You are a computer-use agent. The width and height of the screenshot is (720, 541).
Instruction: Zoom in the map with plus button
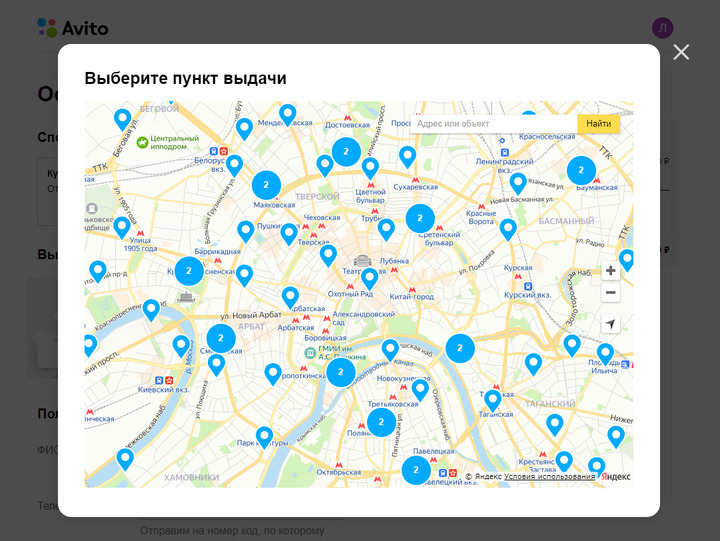(610, 271)
